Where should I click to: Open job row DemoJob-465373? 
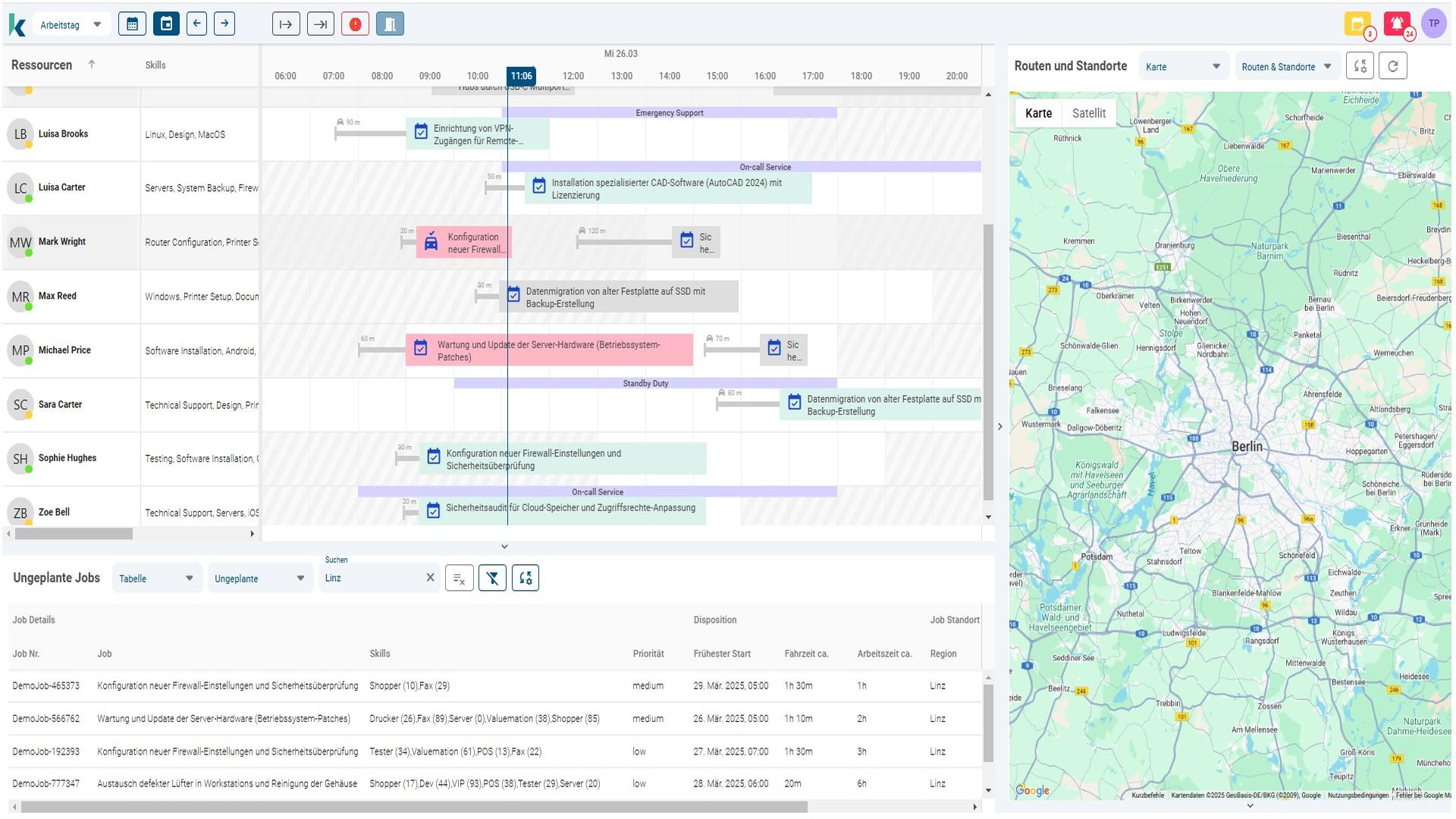45,686
